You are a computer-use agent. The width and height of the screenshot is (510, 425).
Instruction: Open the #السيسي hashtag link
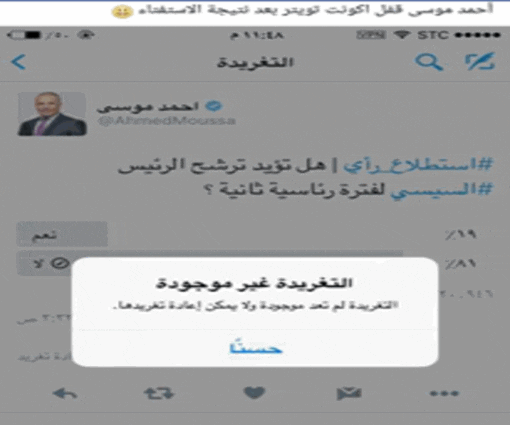click(441, 190)
